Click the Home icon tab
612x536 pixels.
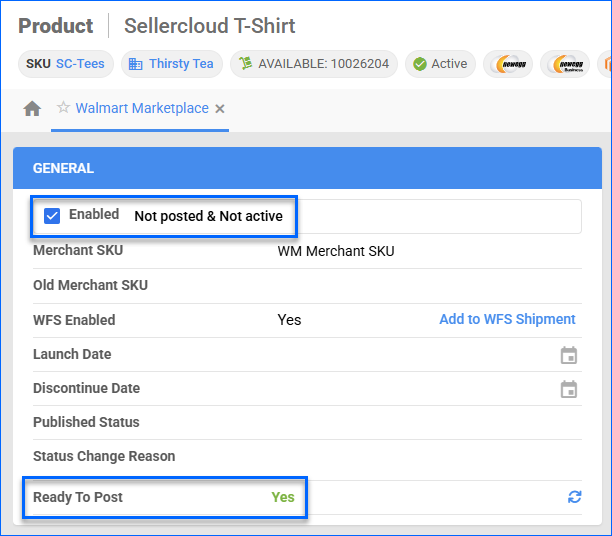32,109
